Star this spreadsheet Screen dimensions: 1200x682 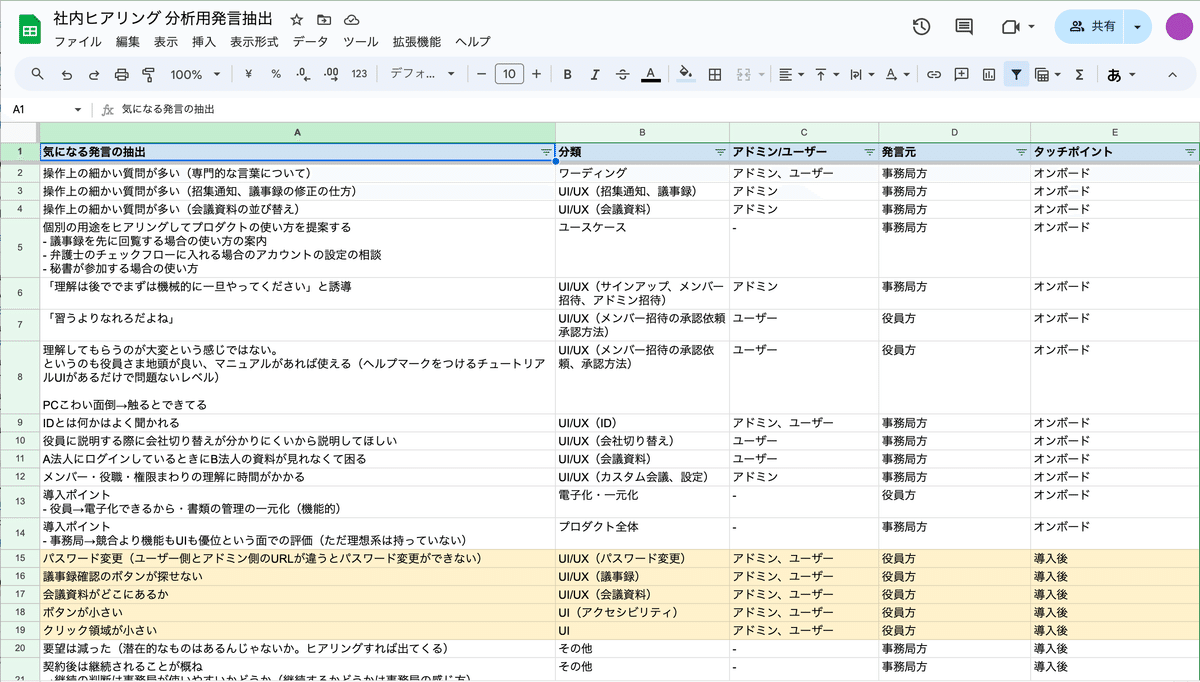[296, 20]
